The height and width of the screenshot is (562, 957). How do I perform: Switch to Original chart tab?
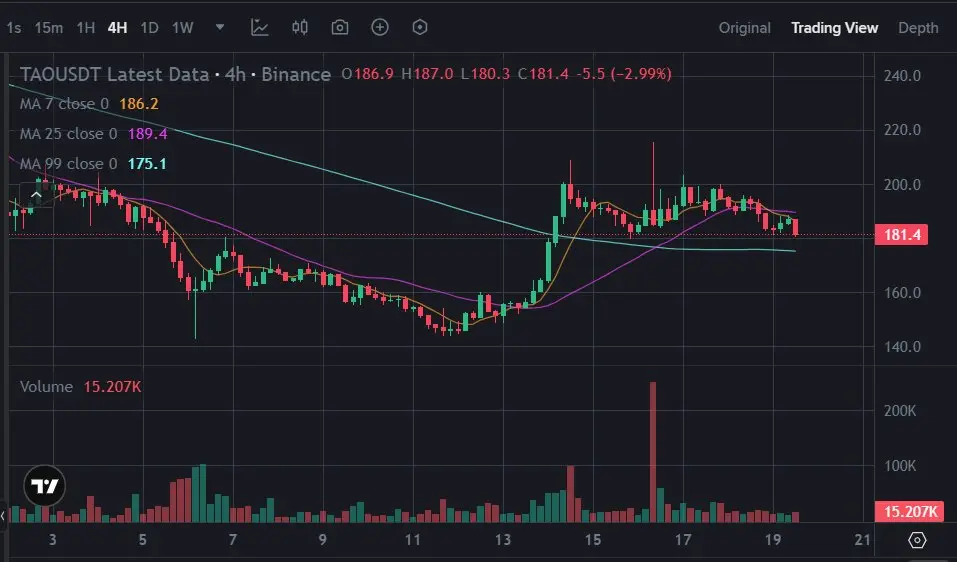pyautogui.click(x=745, y=28)
